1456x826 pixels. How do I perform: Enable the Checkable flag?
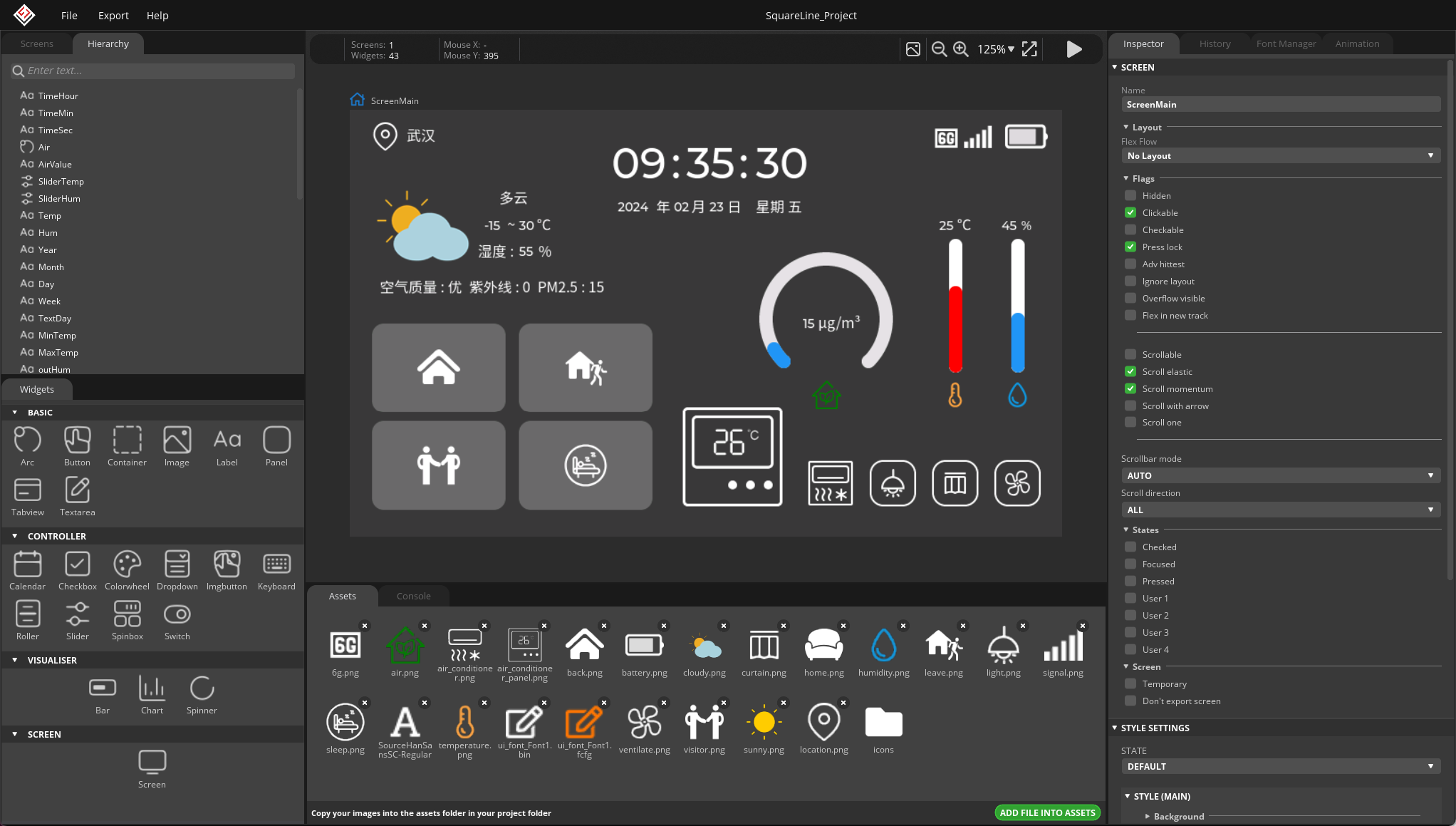click(x=1130, y=229)
